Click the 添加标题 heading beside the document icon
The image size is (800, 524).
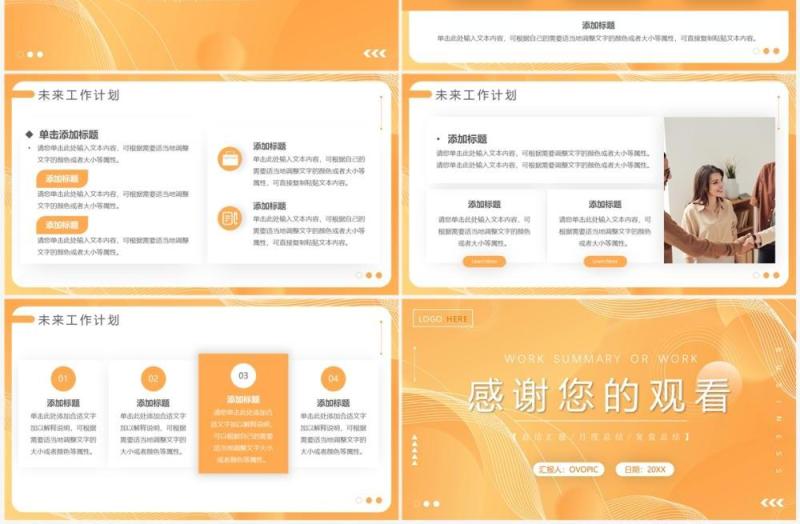[269, 206]
